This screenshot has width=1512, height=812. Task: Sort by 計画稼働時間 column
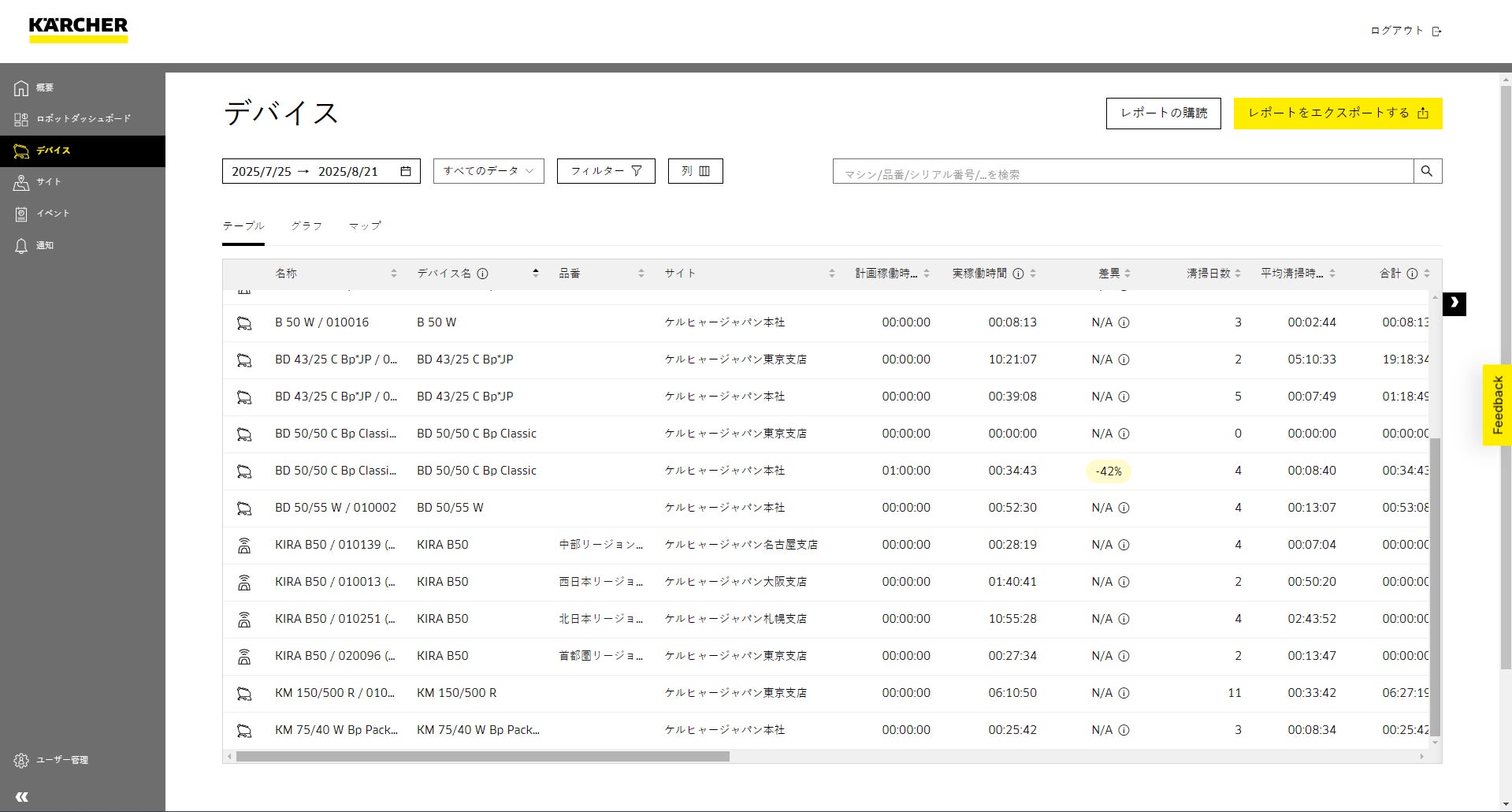coord(927,274)
